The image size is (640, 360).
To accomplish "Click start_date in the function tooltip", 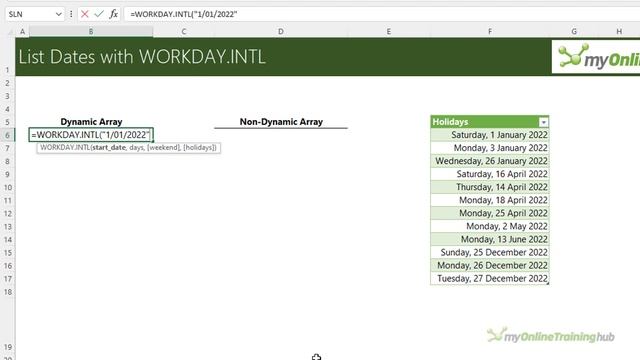I will (109, 147).
